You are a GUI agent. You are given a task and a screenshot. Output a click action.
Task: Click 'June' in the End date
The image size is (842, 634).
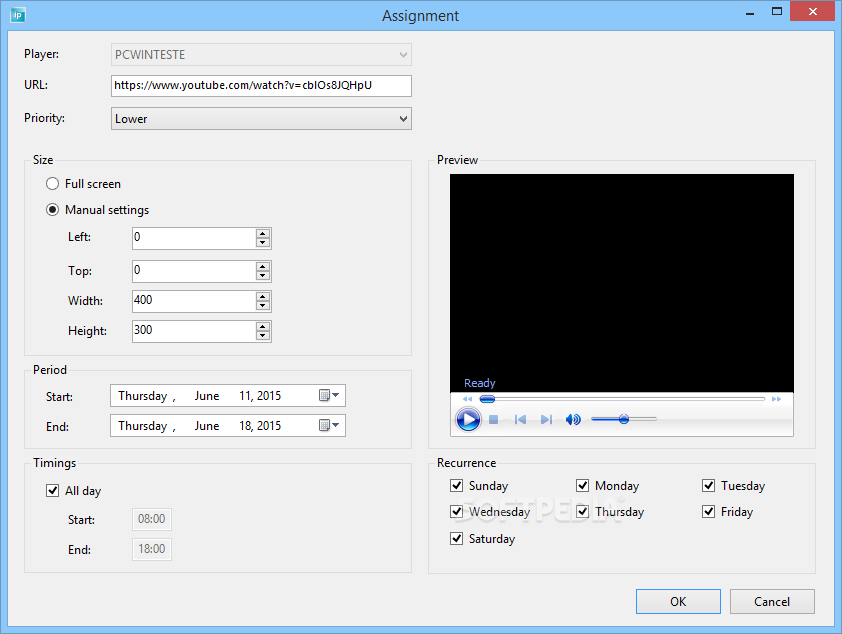click(x=207, y=426)
